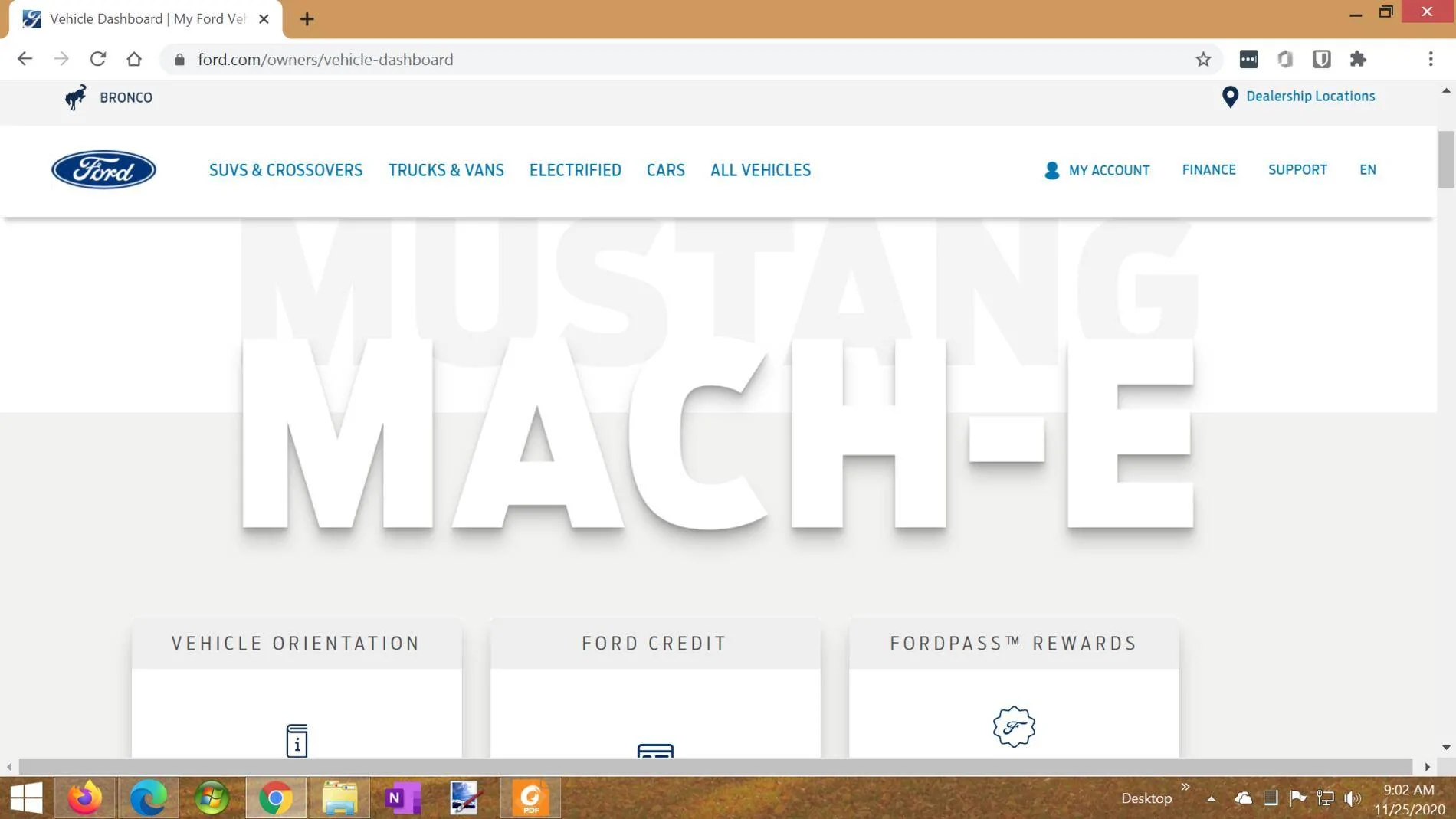Go forward with the browser forward arrow
The height and width of the screenshot is (819, 1456).
point(61,59)
